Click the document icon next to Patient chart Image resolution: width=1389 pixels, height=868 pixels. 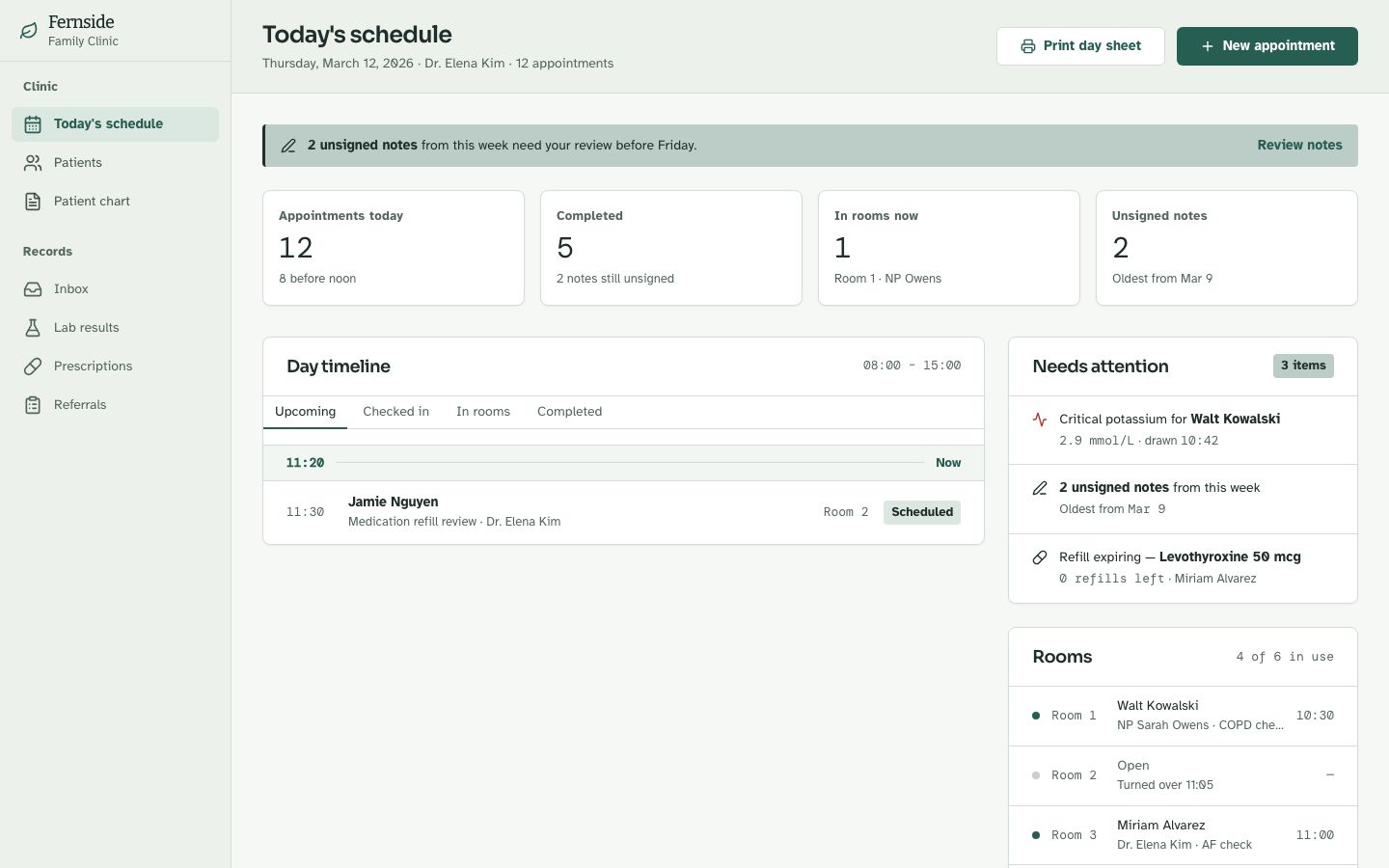click(x=33, y=202)
